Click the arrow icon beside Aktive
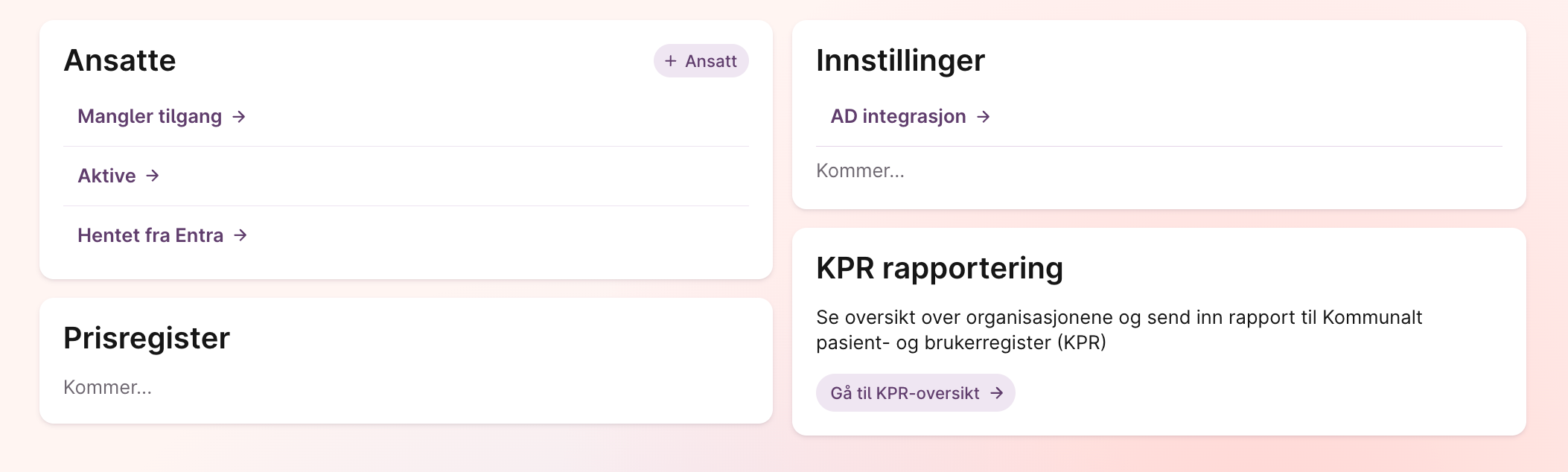The height and width of the screenshot is (472, 1568). (153, 176)
